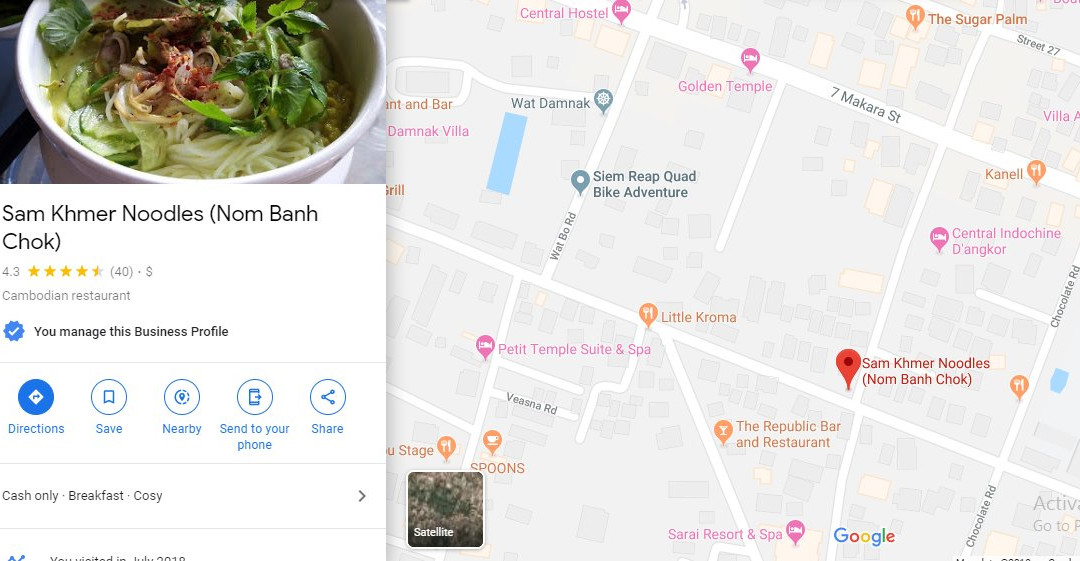This screenshot has height=561, width=1080.
Task: Click the Directions icon button
Action: (36, 397)
